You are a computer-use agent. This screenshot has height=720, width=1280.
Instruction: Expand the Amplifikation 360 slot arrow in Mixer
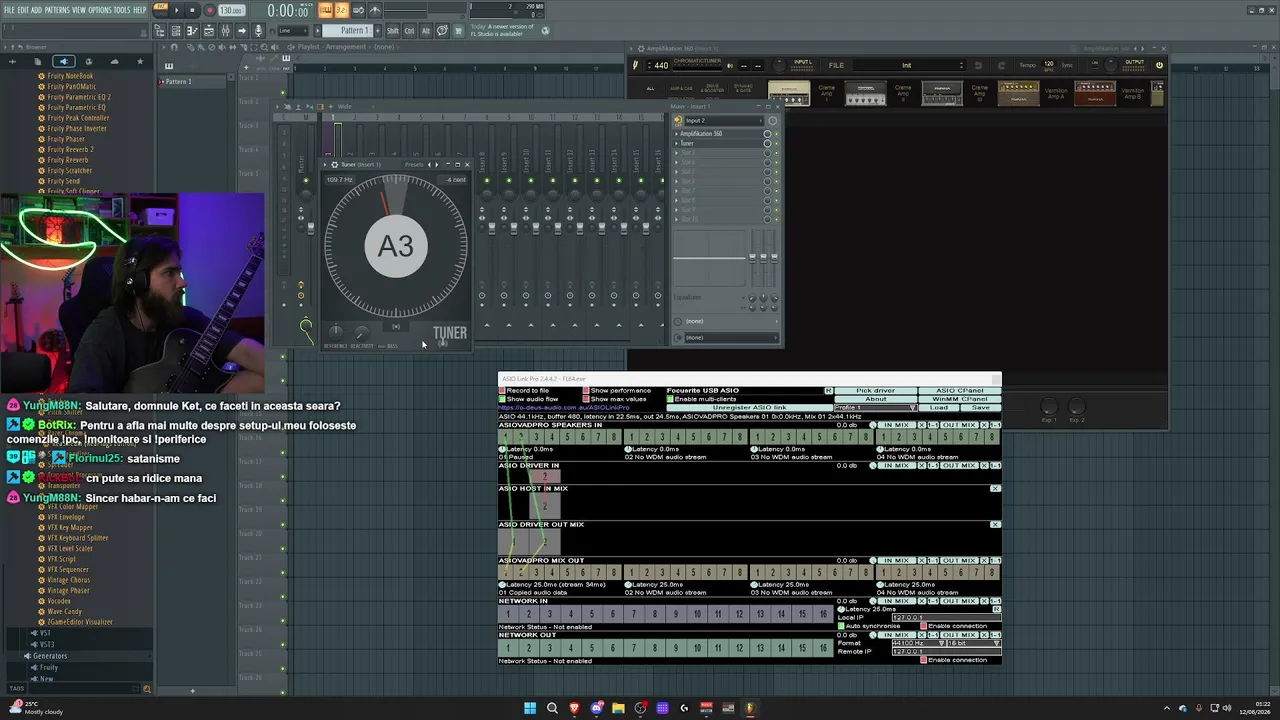pos(677,134)
